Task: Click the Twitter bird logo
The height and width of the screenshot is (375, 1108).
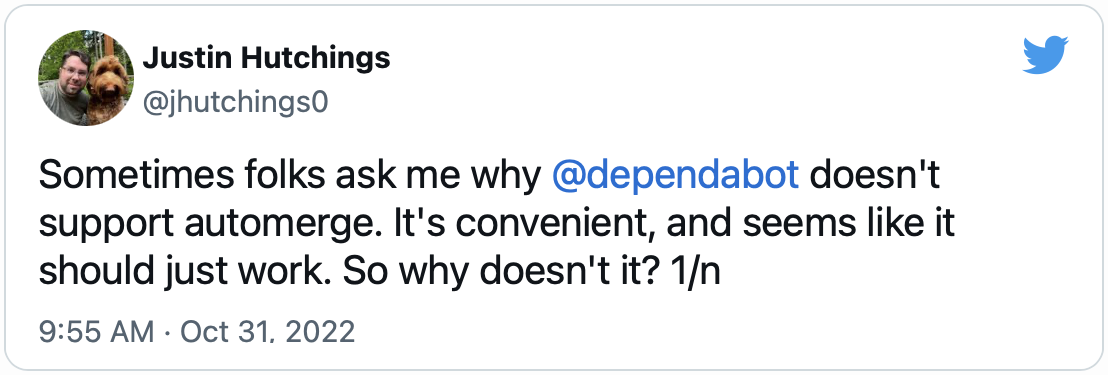Action: (x=1045, y=55)
